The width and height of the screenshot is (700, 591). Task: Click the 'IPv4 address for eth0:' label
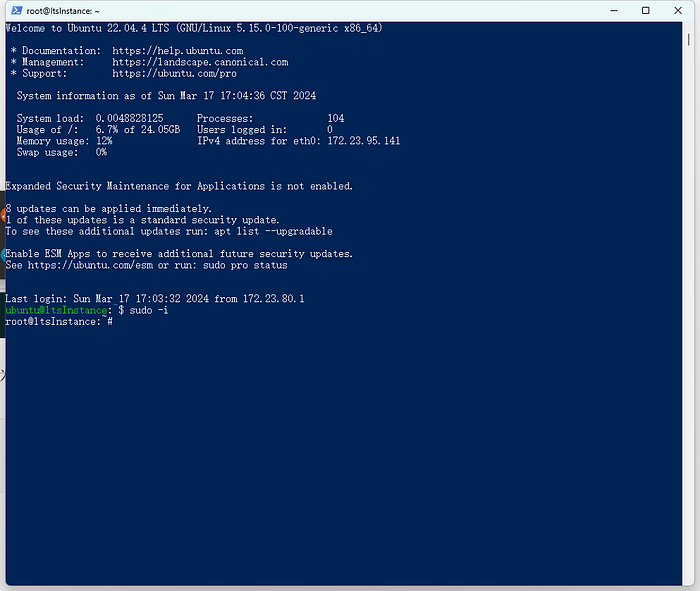259,141
